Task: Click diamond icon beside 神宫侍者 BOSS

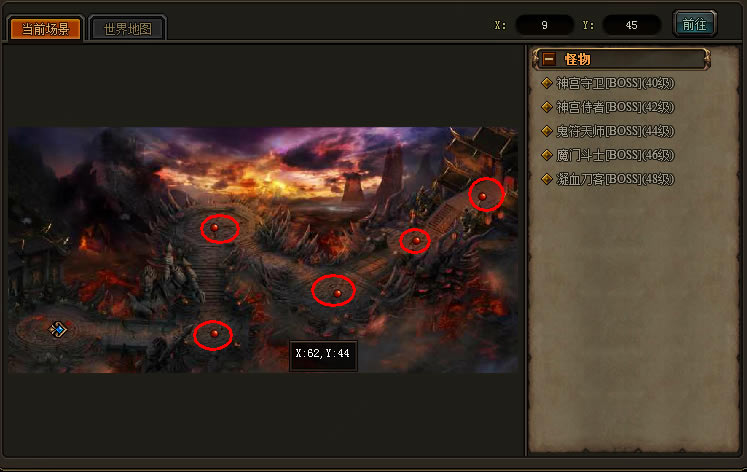Action: click(x=547, y=107)
